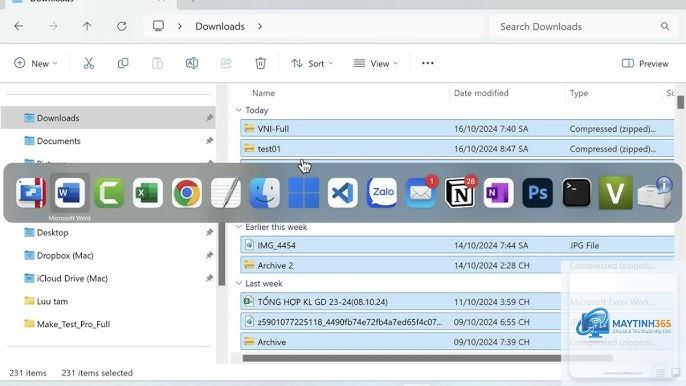686x386 pixels.
Task: Collapse the Today group
Action: (x=239, y=110)
